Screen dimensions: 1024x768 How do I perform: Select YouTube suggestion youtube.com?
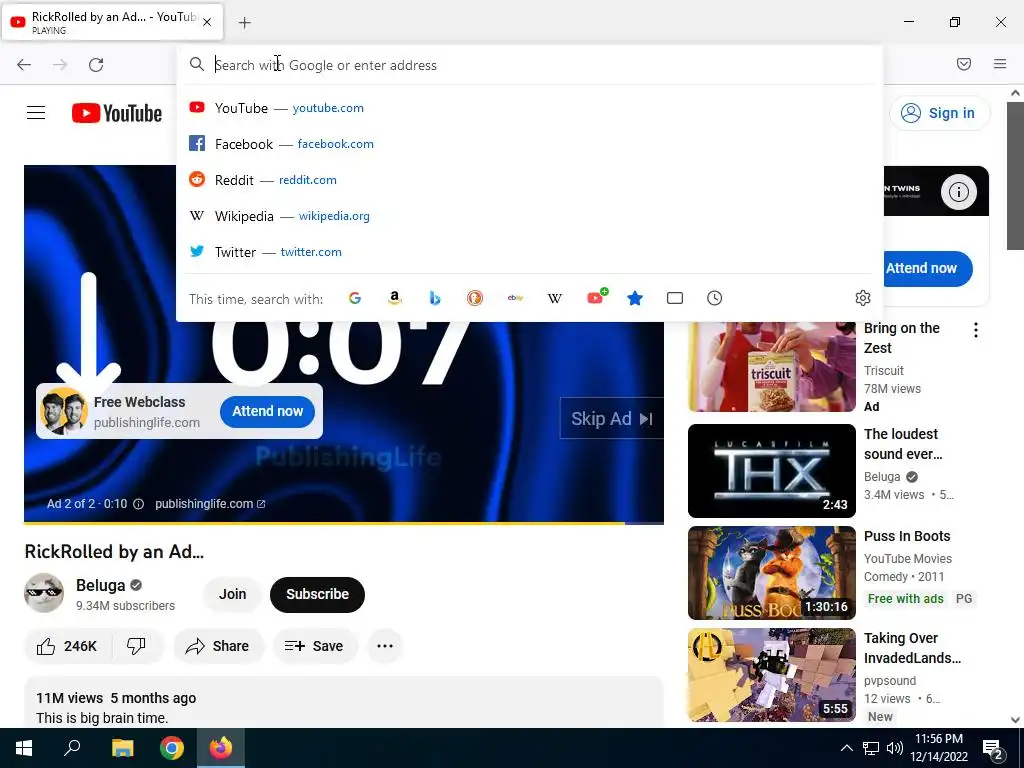(530, 108)
